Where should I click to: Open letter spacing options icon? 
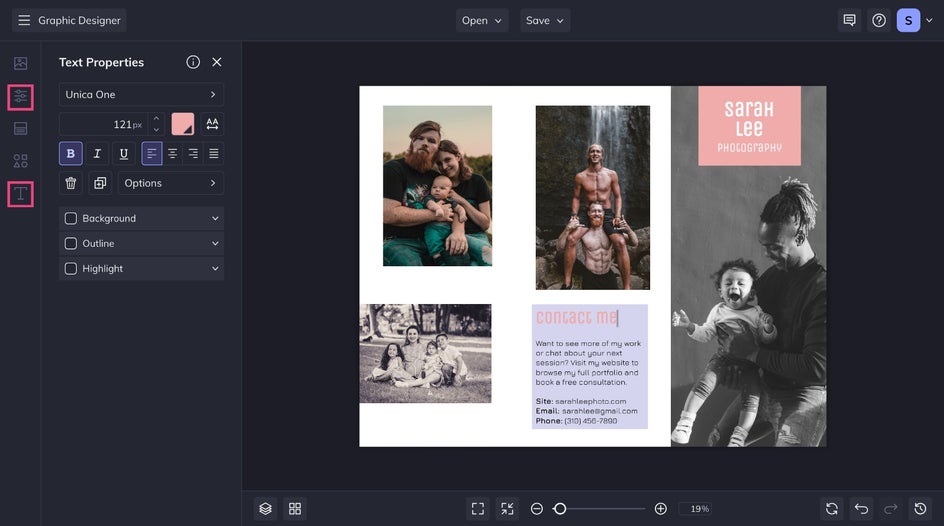(212, 124)
